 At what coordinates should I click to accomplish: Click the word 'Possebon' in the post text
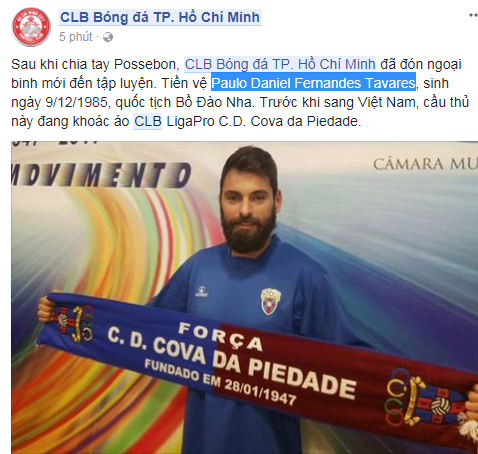[147, 64]
